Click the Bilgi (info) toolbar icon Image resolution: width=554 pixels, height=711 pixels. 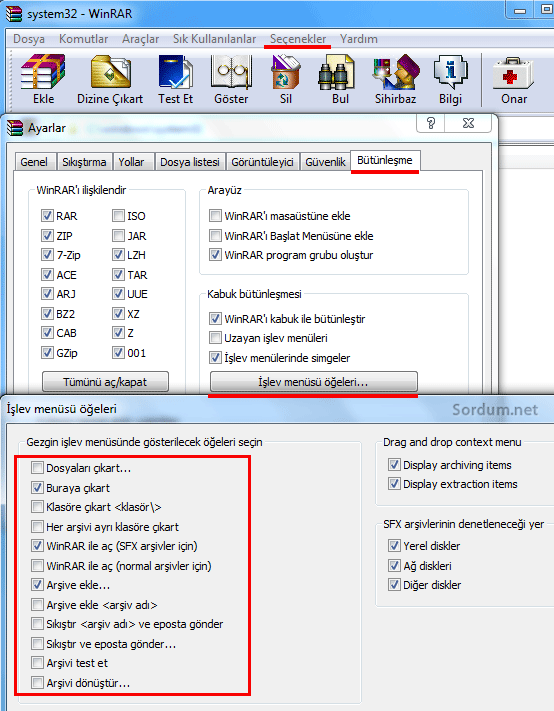click(x=450, y=72)
